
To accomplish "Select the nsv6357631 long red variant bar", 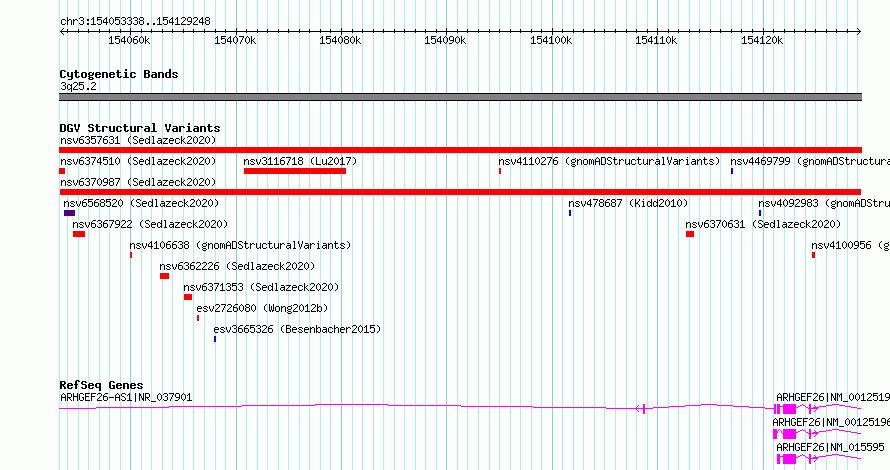I will [x=460, y=150].
